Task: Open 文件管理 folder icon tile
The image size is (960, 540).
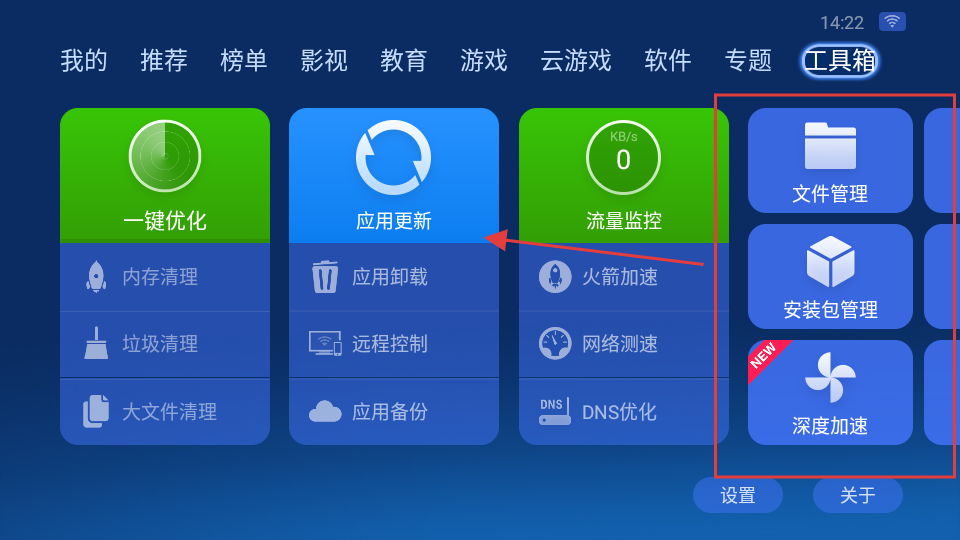Action: (830, 160)
